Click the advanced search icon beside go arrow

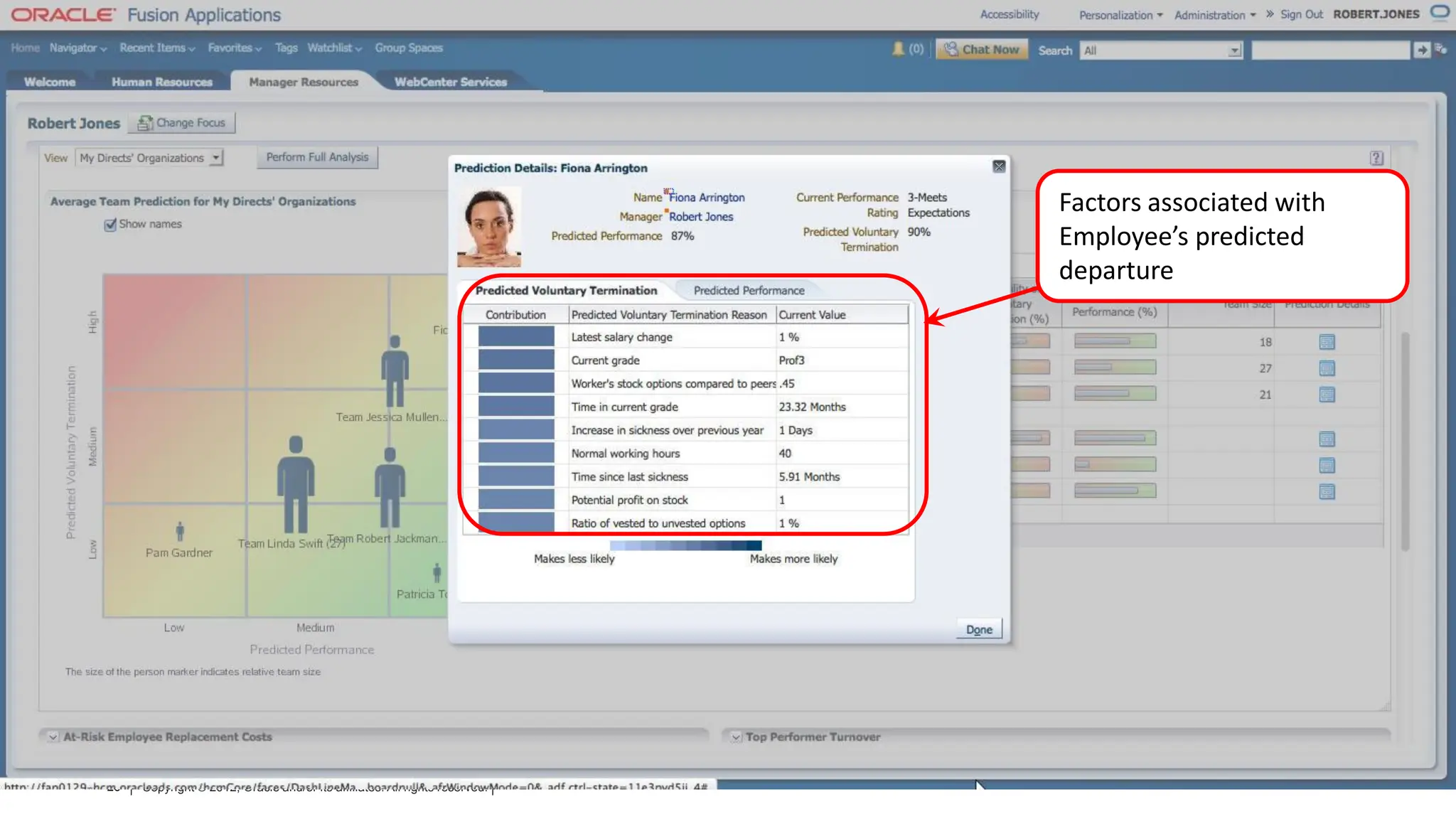click(x=1441, y=50)
